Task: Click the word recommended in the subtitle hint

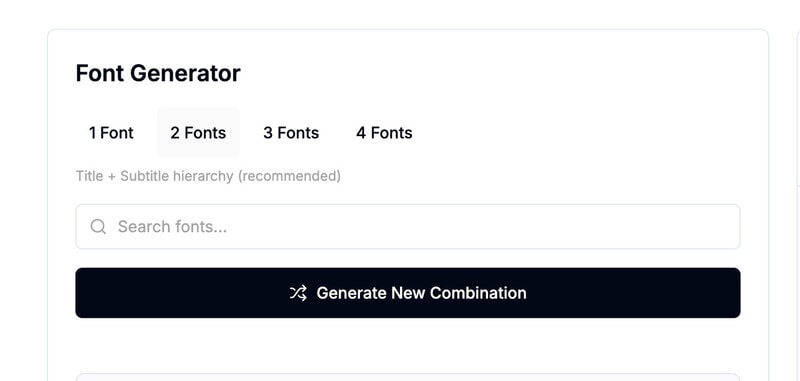Action: 289,176
